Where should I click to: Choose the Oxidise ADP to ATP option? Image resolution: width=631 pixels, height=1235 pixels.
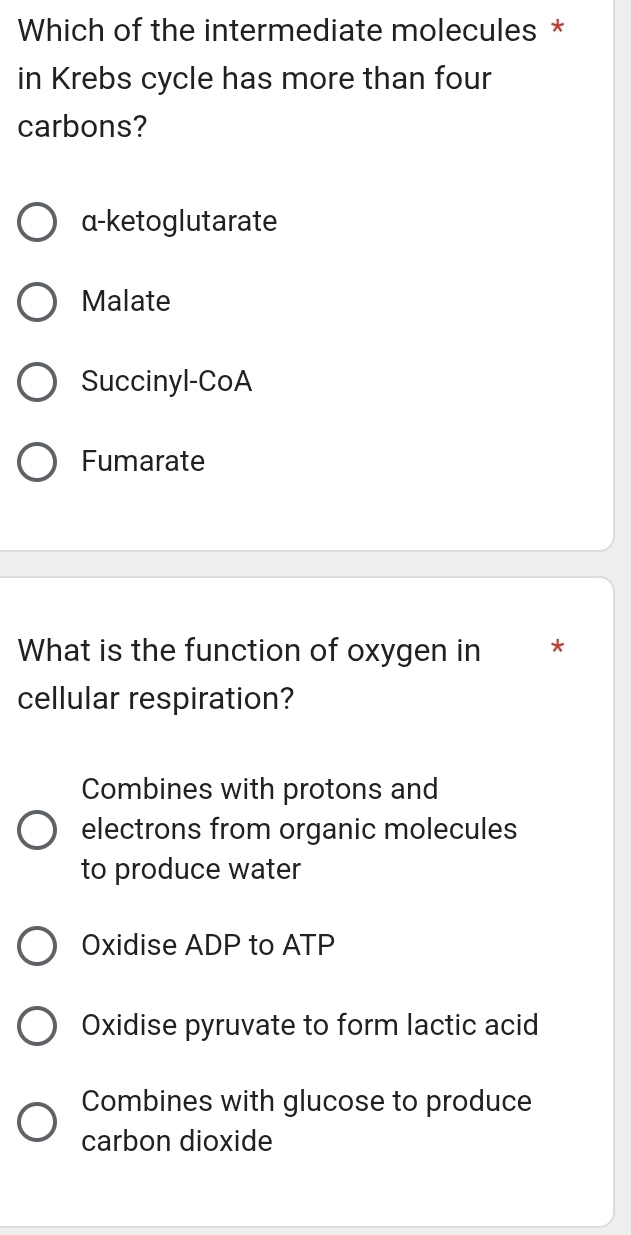(37, 946)
